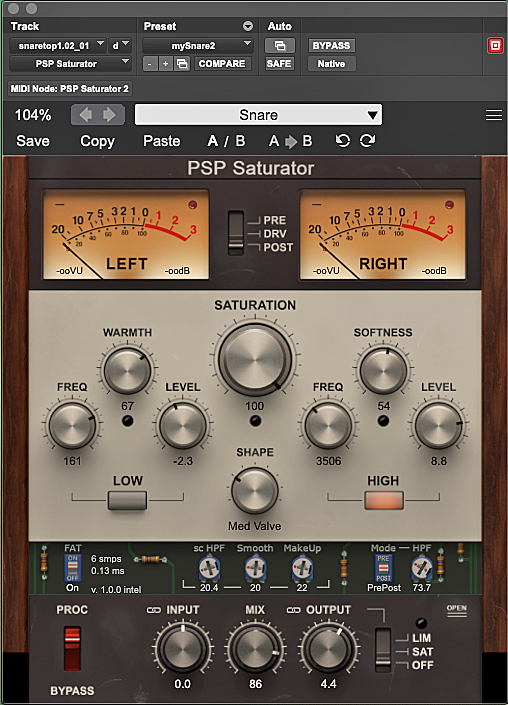The height and width of the screenshot is (705, 508).
Task: Click the red target plugin icon
Action: click(x=495, y=45)
